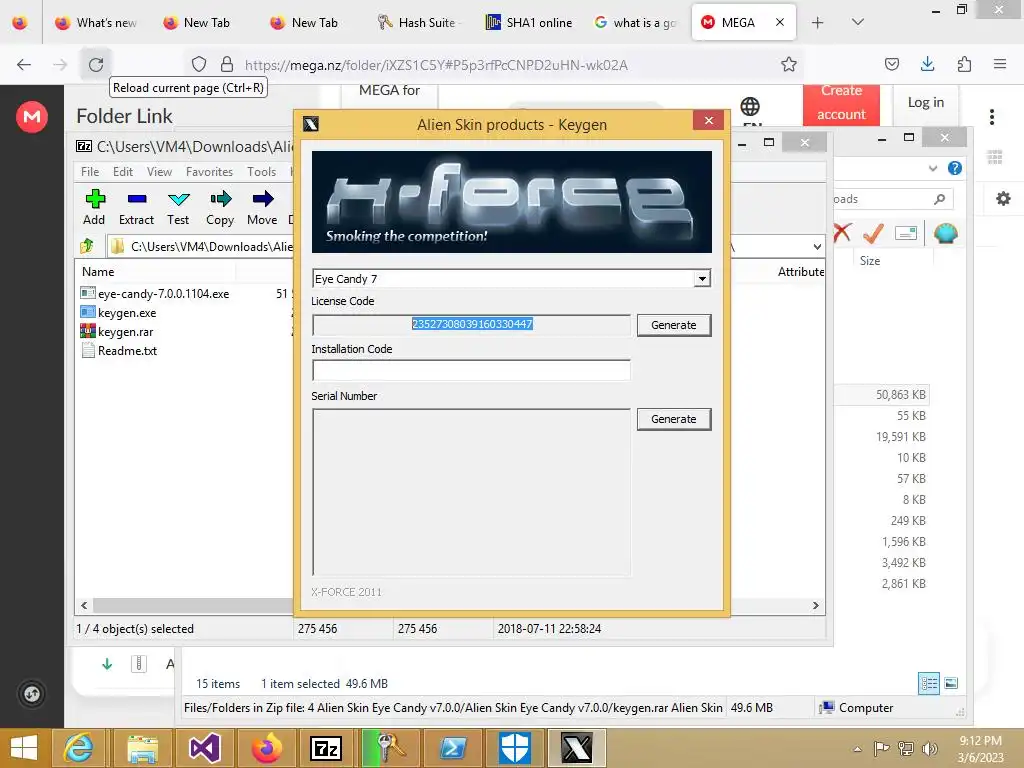Switch to details view icon at bottom right
The width and height of the screenshot is (1024, 768).
coord(929,684)
